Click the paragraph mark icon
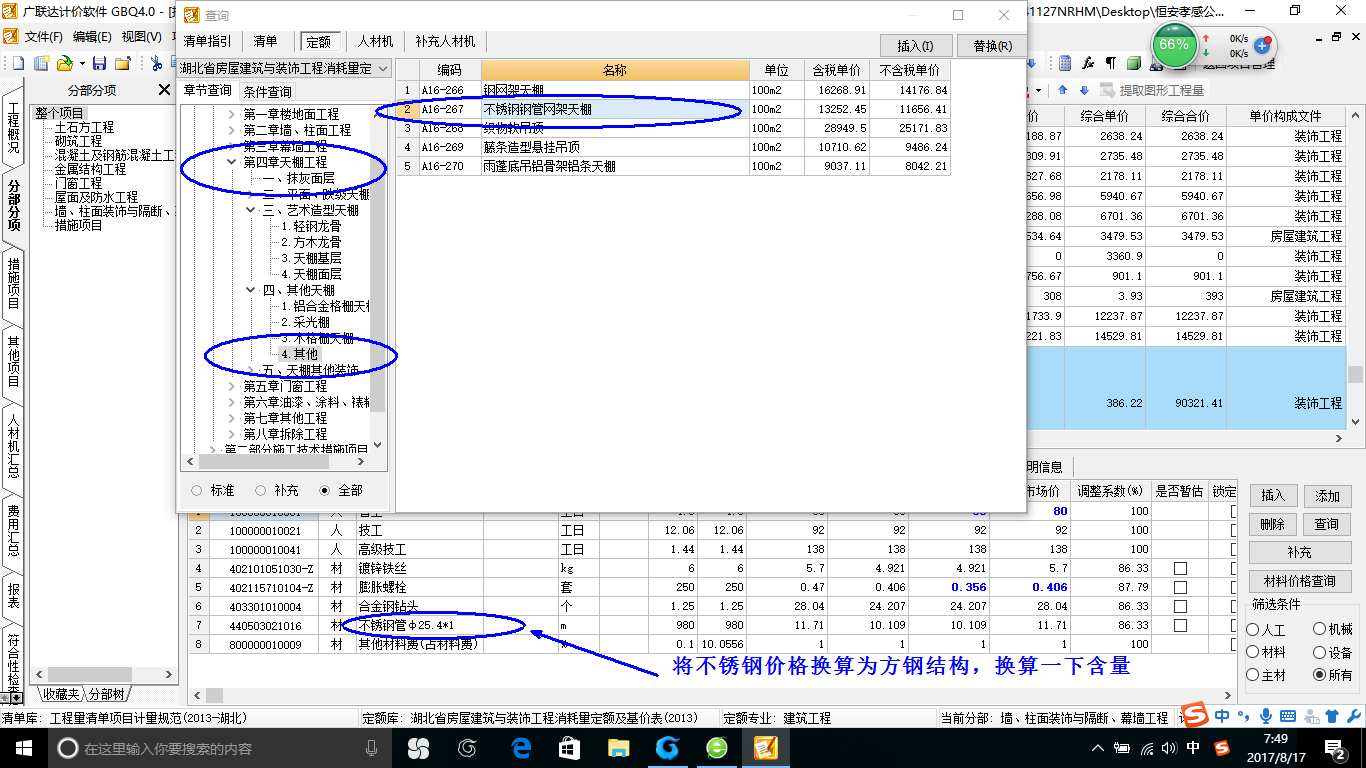The height and width of the screenshot is (768, 1366). (1110, 63)
